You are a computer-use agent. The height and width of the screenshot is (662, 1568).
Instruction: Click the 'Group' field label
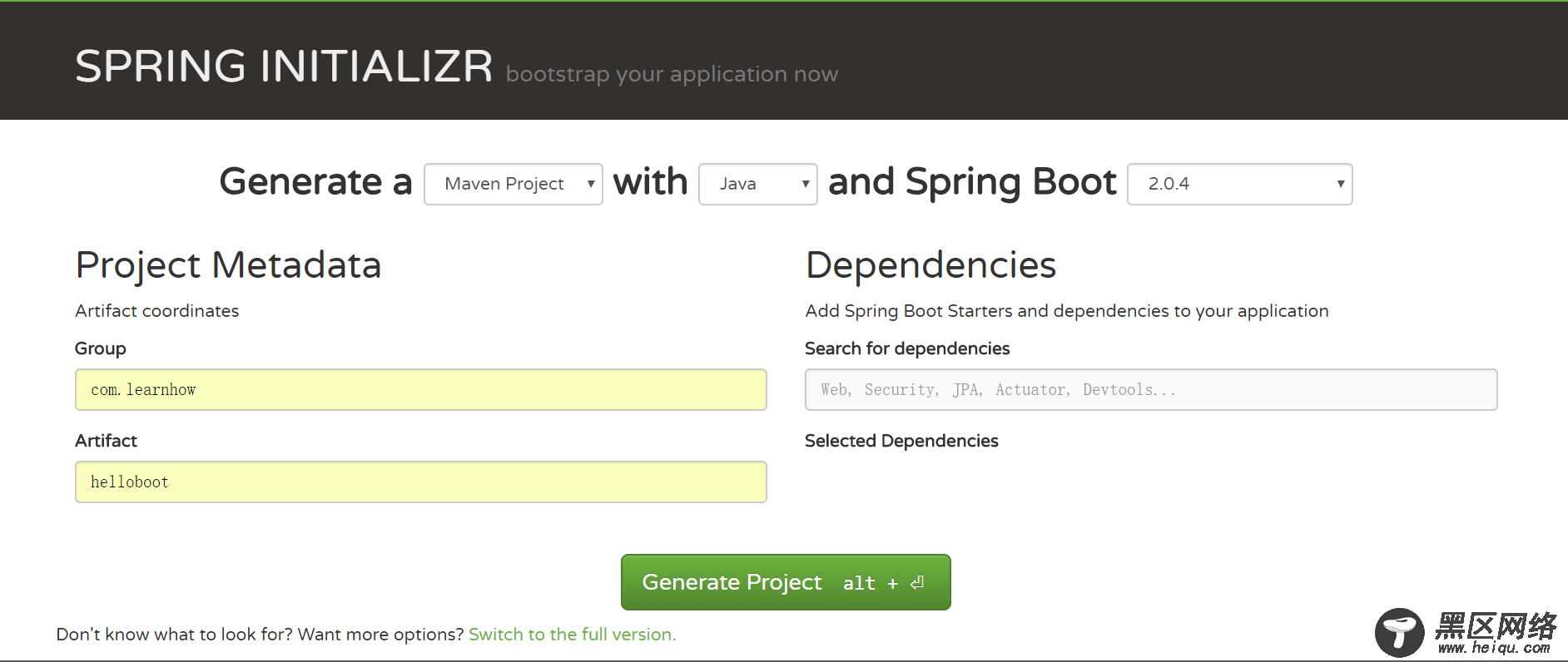pos(101,348)
